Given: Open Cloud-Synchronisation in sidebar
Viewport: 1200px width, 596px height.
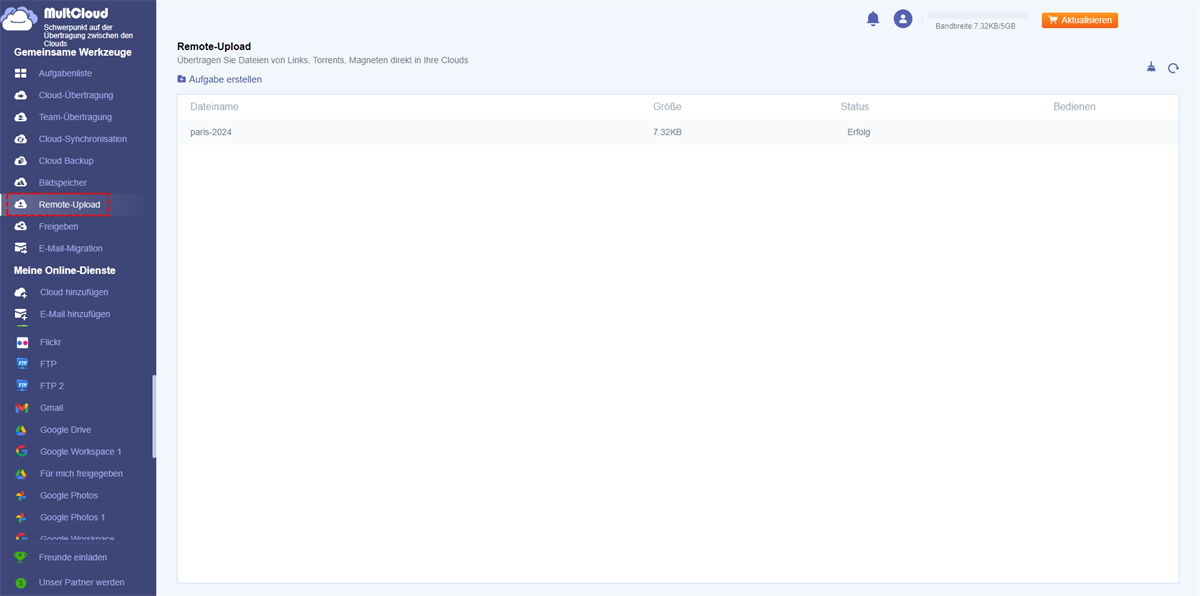Looking at the screenshot, I should (83, 139).
